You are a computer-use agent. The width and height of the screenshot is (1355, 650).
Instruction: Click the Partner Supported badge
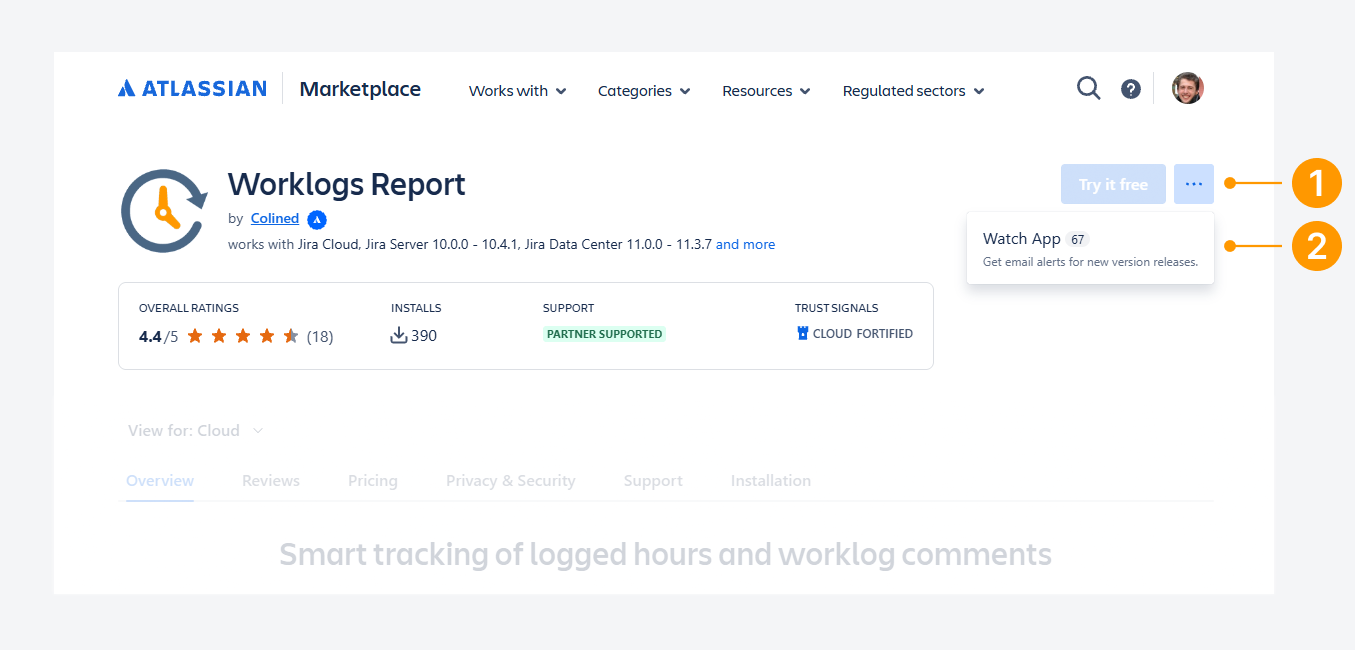pos(604,334)
